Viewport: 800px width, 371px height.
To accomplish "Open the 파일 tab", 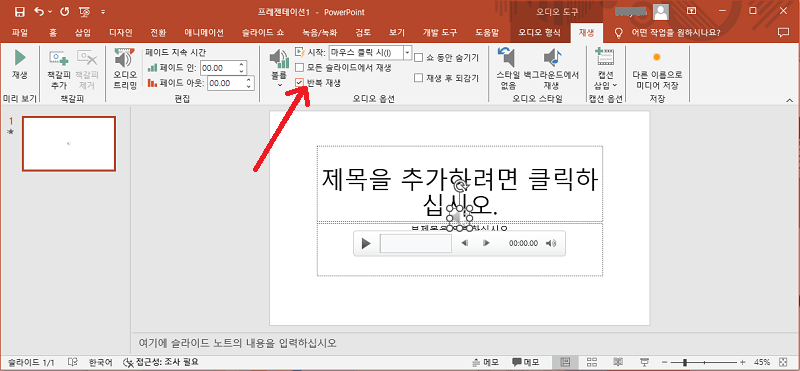I will [19, 33].
